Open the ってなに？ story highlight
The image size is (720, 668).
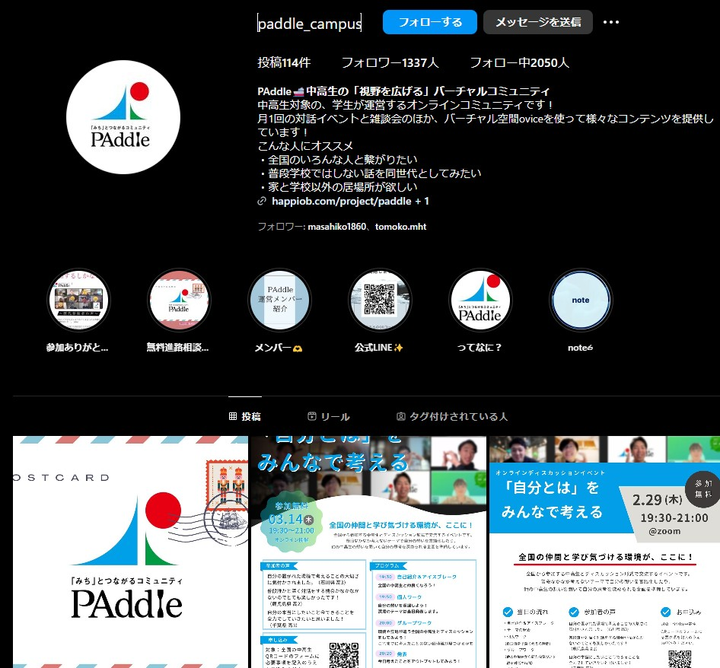pyautogui.click(x=480, y=300)
